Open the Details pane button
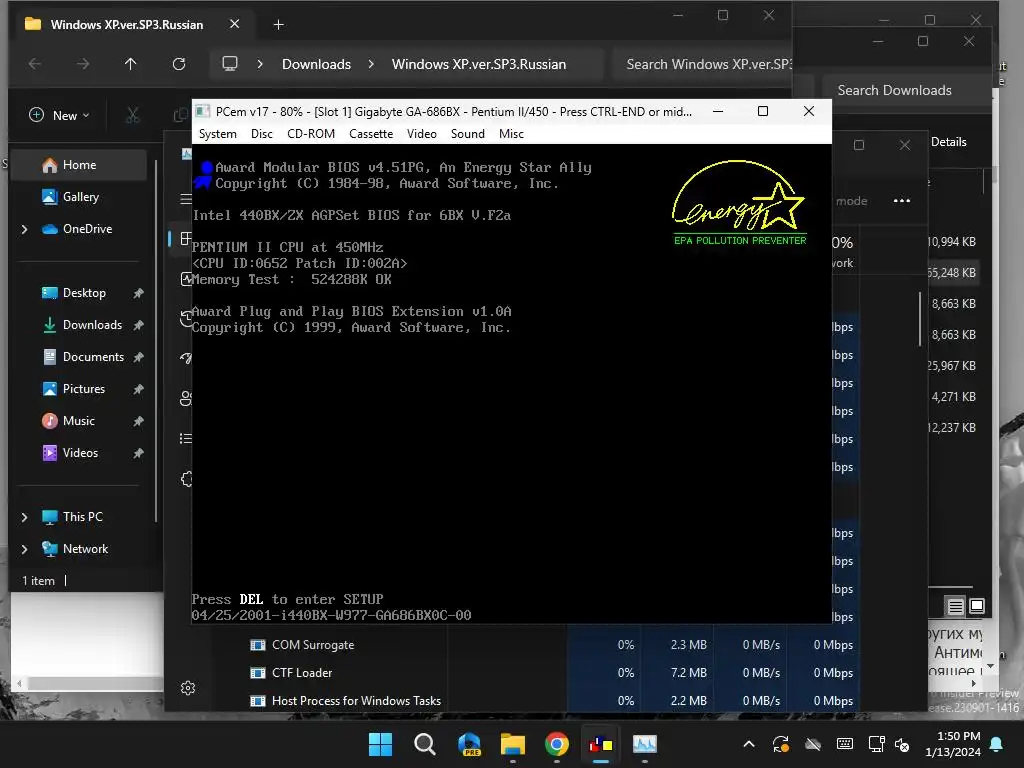The image size is (1024, 768). tap(948, 142)
